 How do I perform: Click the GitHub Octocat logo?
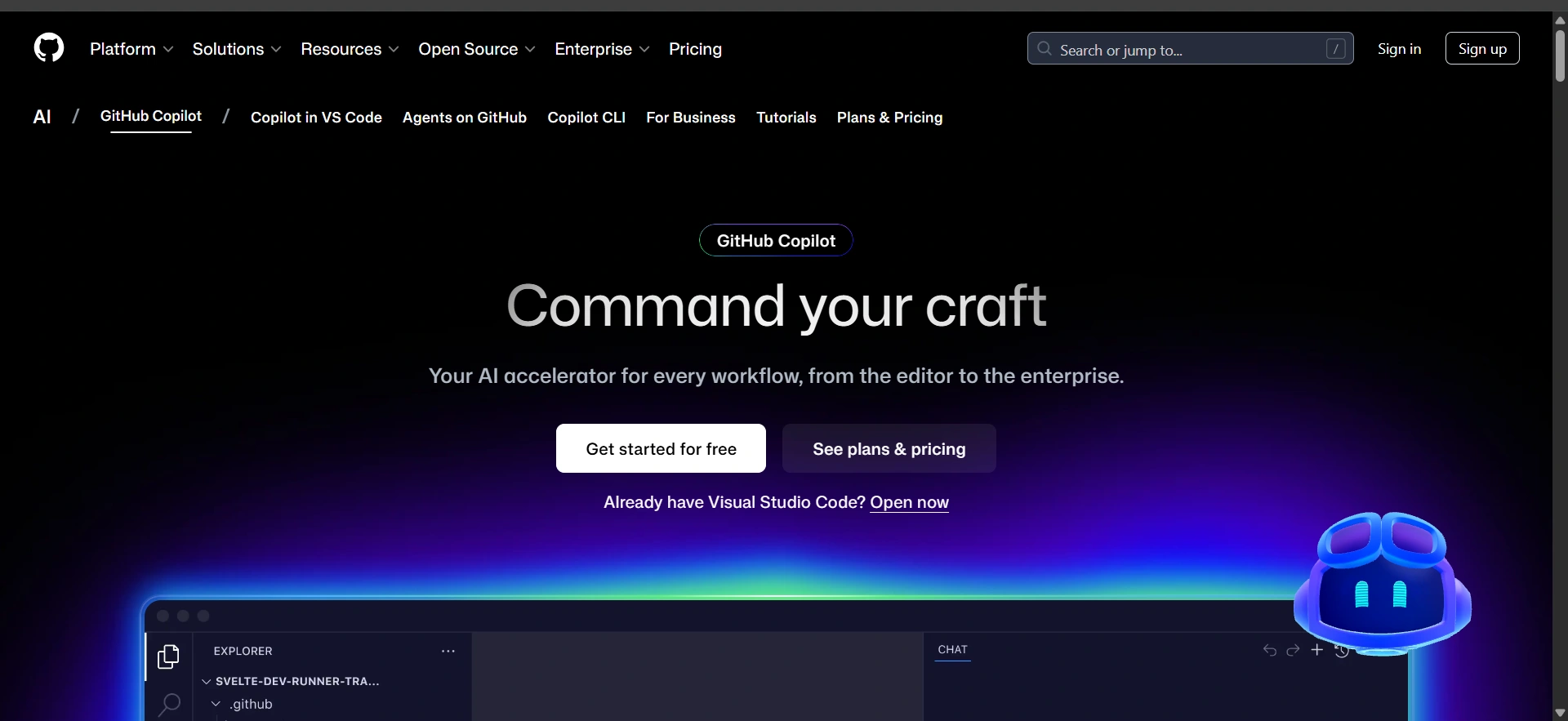(49, 48)
